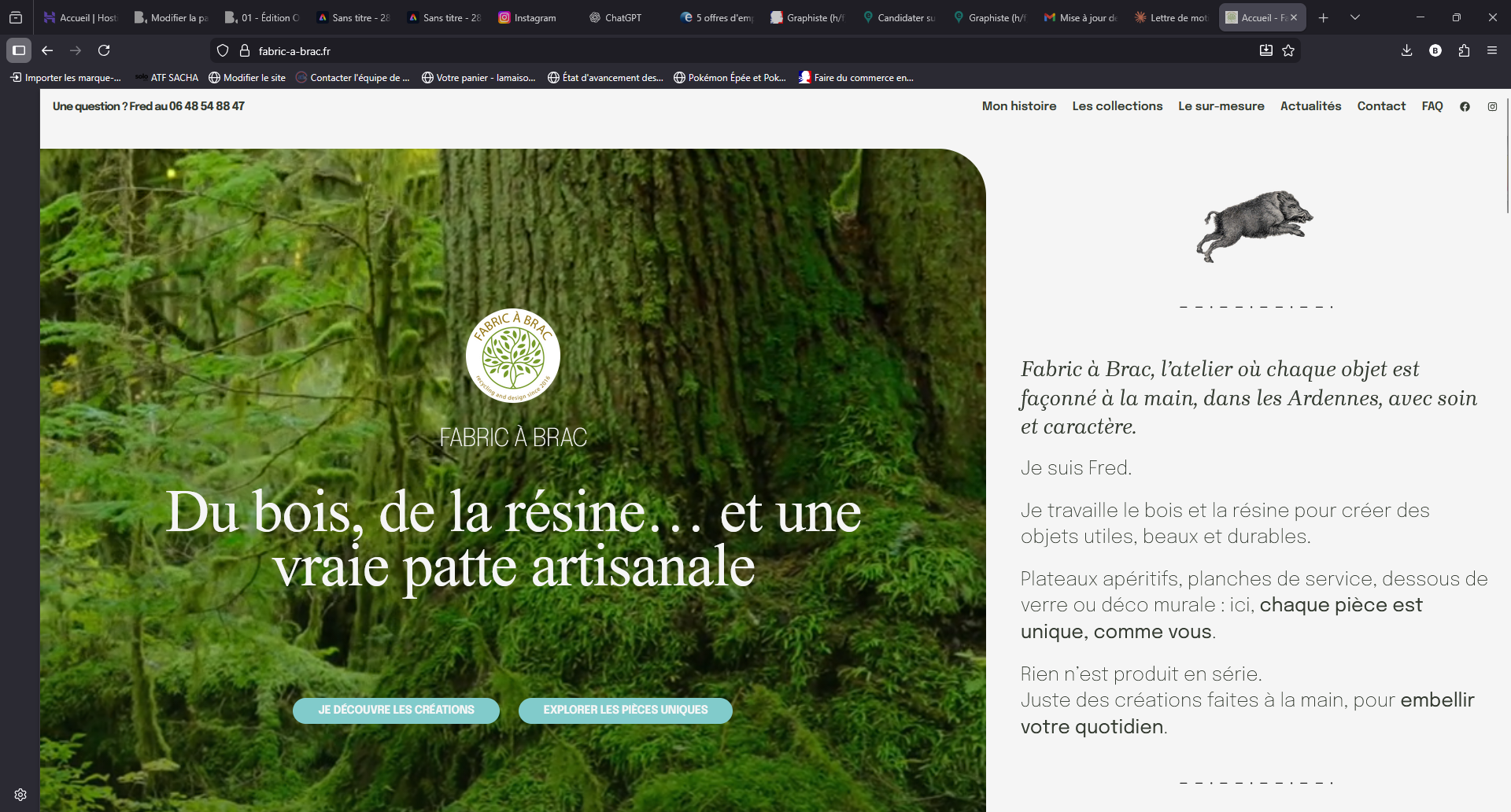Open the Contact page link
1511x812 pixels.
pos(1380,106)
